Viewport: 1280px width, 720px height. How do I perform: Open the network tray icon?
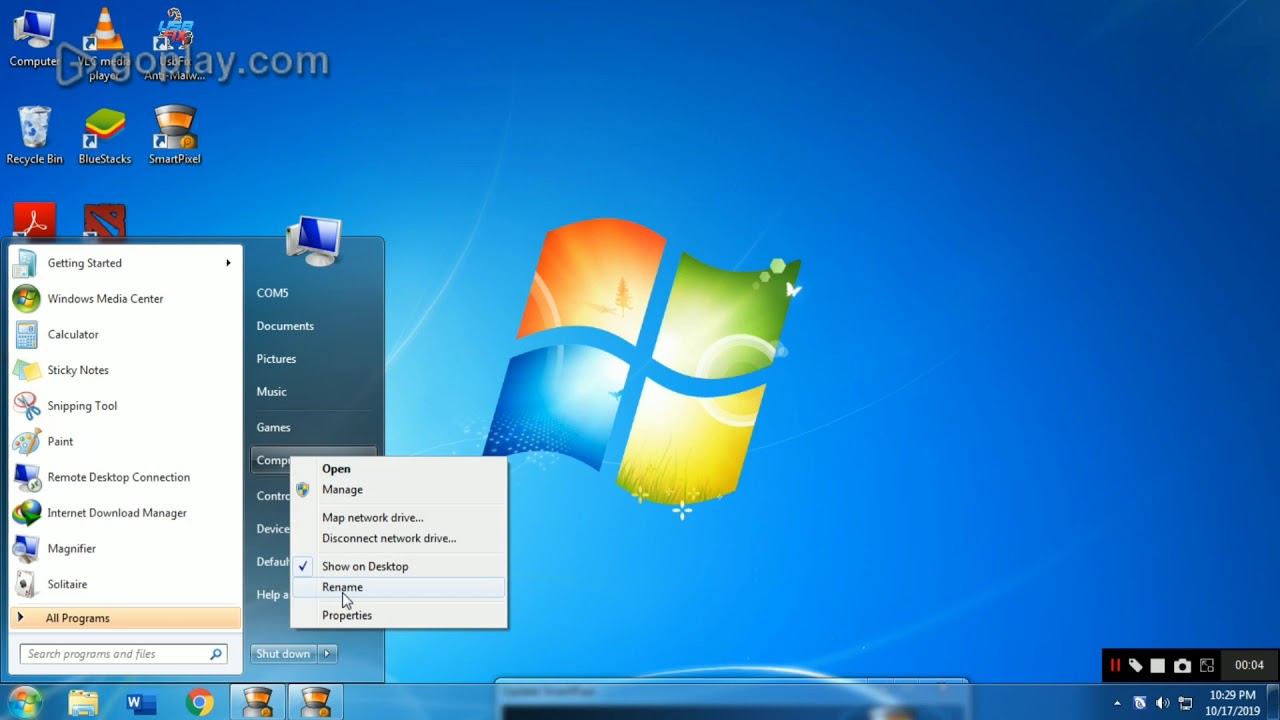(x=1185, y=703)
